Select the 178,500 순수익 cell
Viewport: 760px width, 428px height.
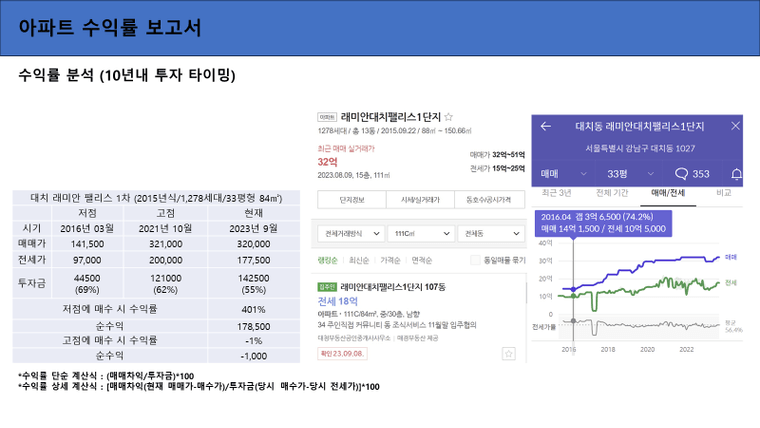pos(253,326)
